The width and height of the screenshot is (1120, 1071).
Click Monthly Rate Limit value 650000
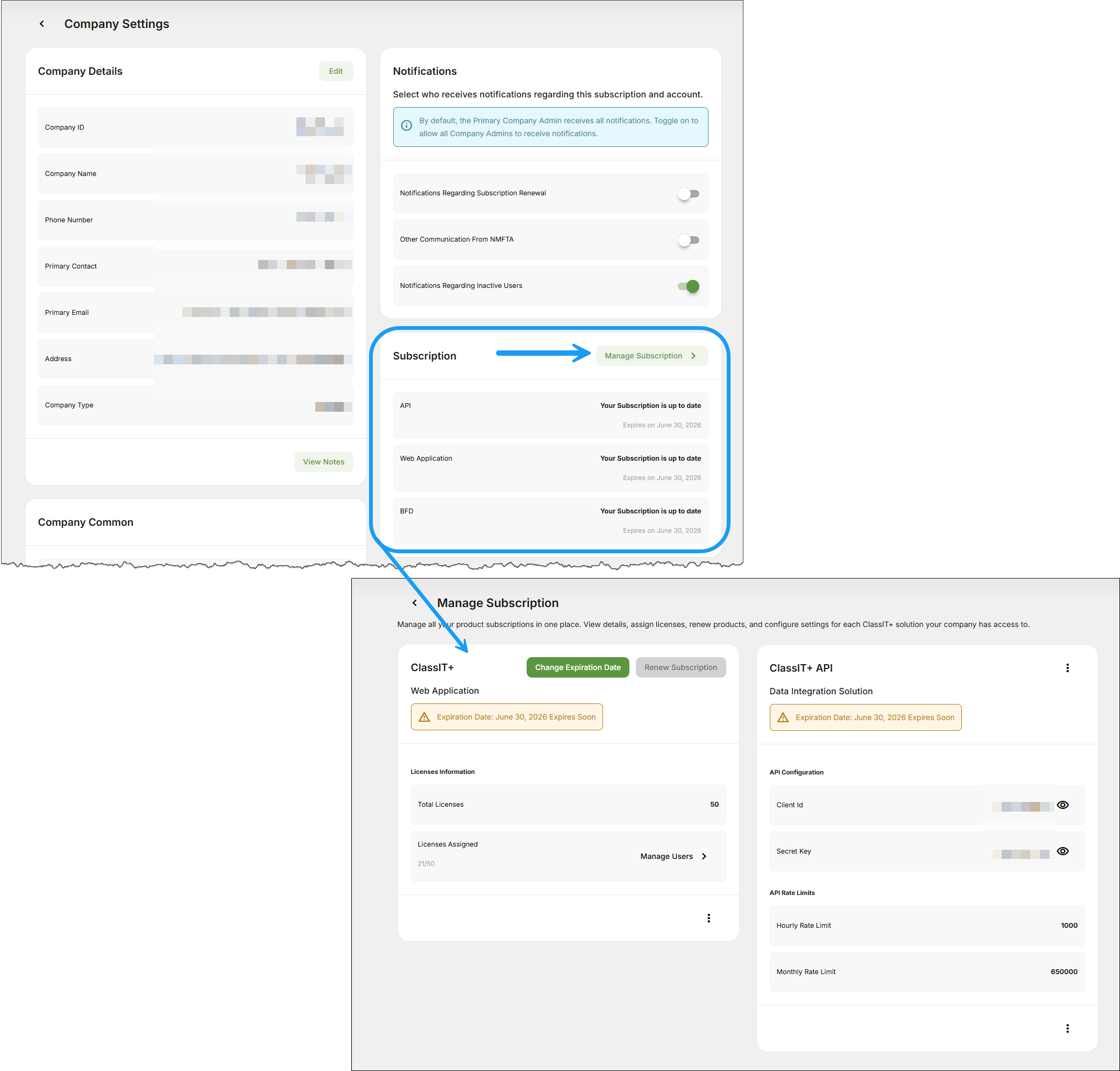tap(1064, 971)
